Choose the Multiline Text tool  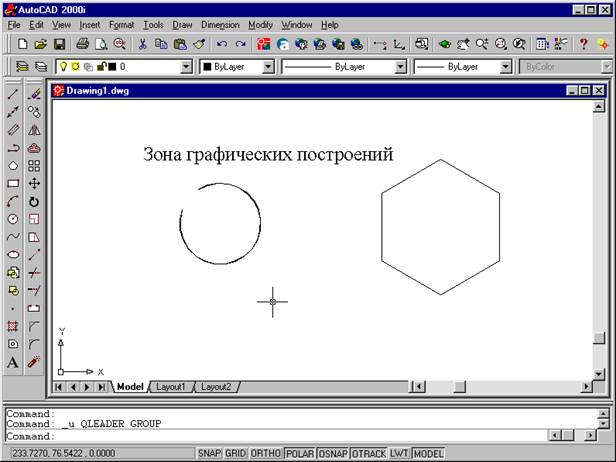pyautogui.click(x=13, y=363)
